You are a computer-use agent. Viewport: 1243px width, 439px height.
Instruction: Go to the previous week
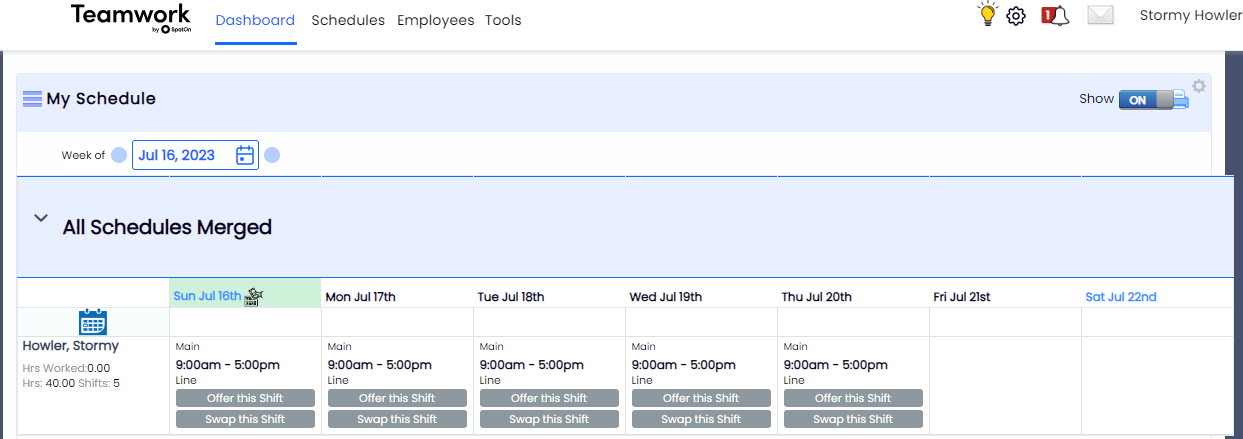click(119, 155)
